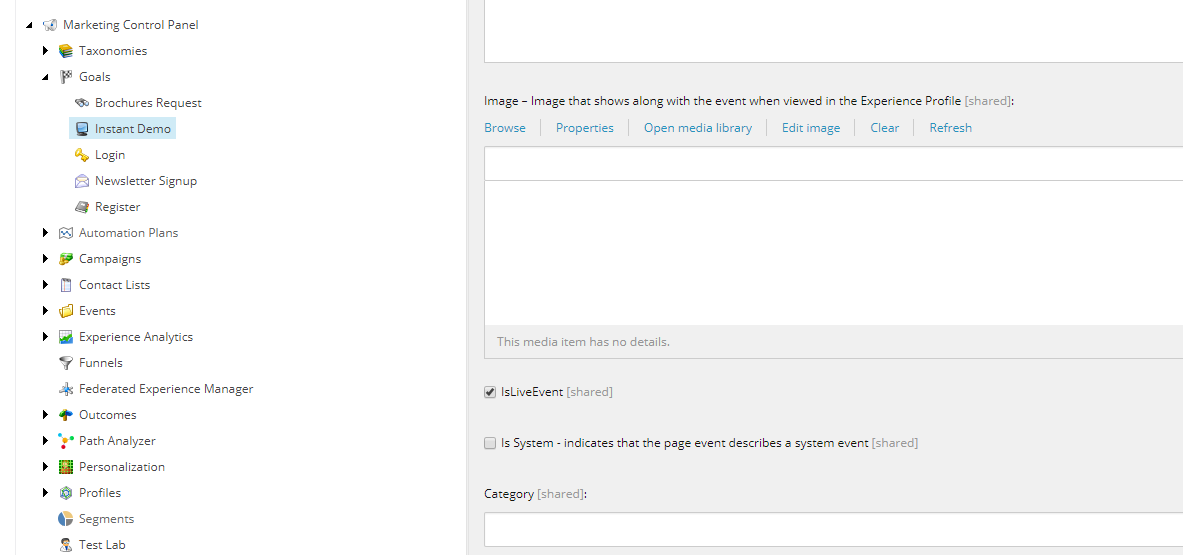Uncheck the IsLiveEvent checkbox

coord(490,392)
